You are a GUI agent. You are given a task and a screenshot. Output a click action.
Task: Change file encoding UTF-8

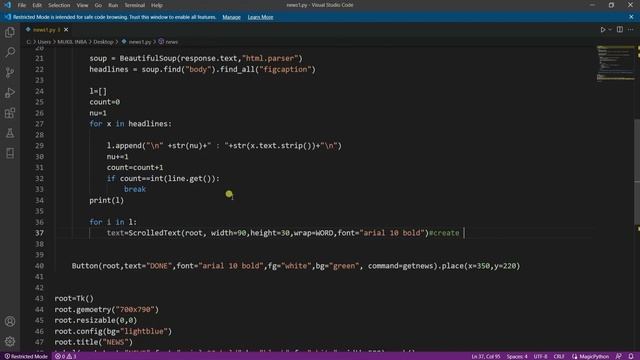(x=540, y=356)
